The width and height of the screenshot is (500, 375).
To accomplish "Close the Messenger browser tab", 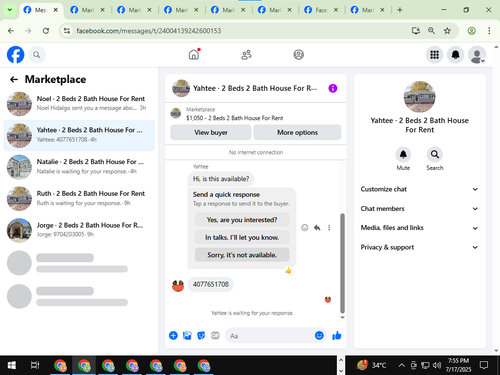I will tap(56, 10).
